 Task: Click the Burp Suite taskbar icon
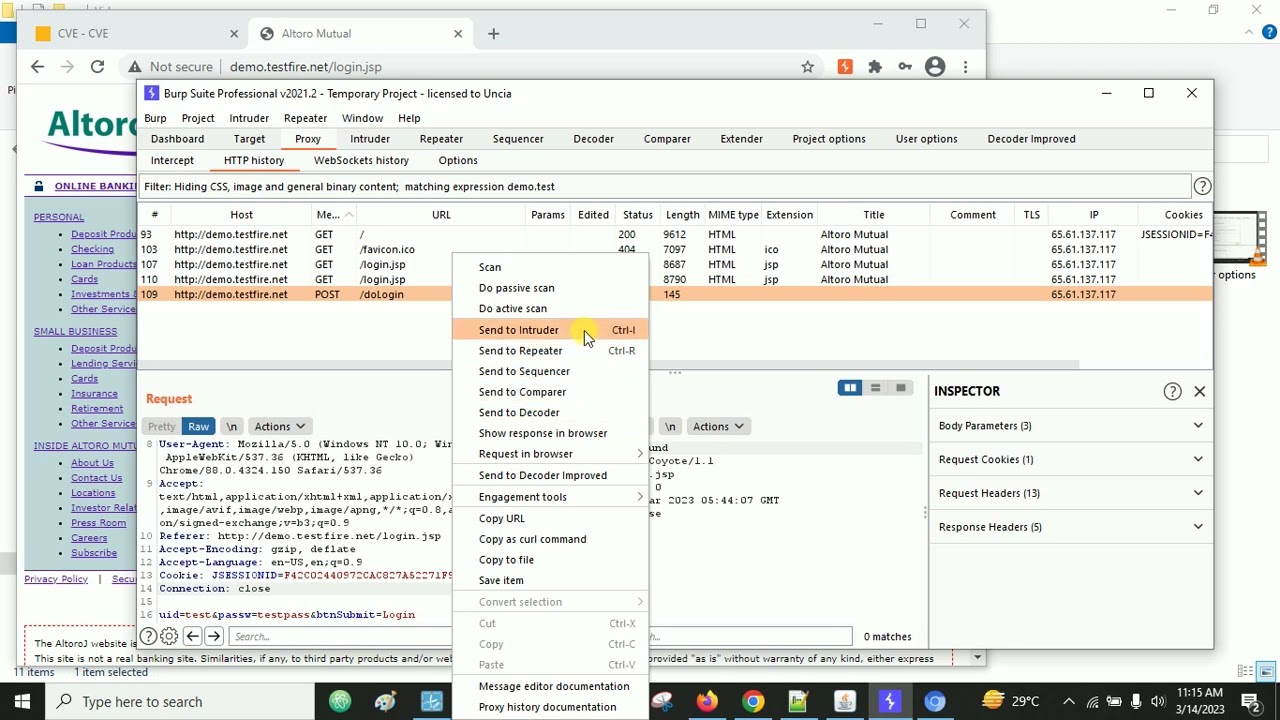(x=889, y=701)
